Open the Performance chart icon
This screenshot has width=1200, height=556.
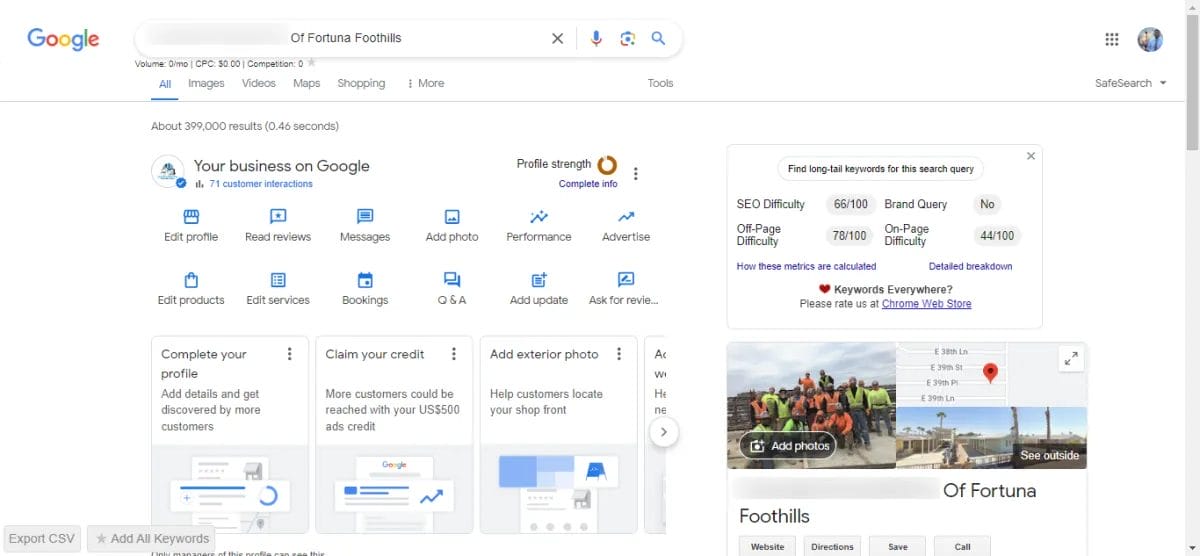tap(539, 217)
